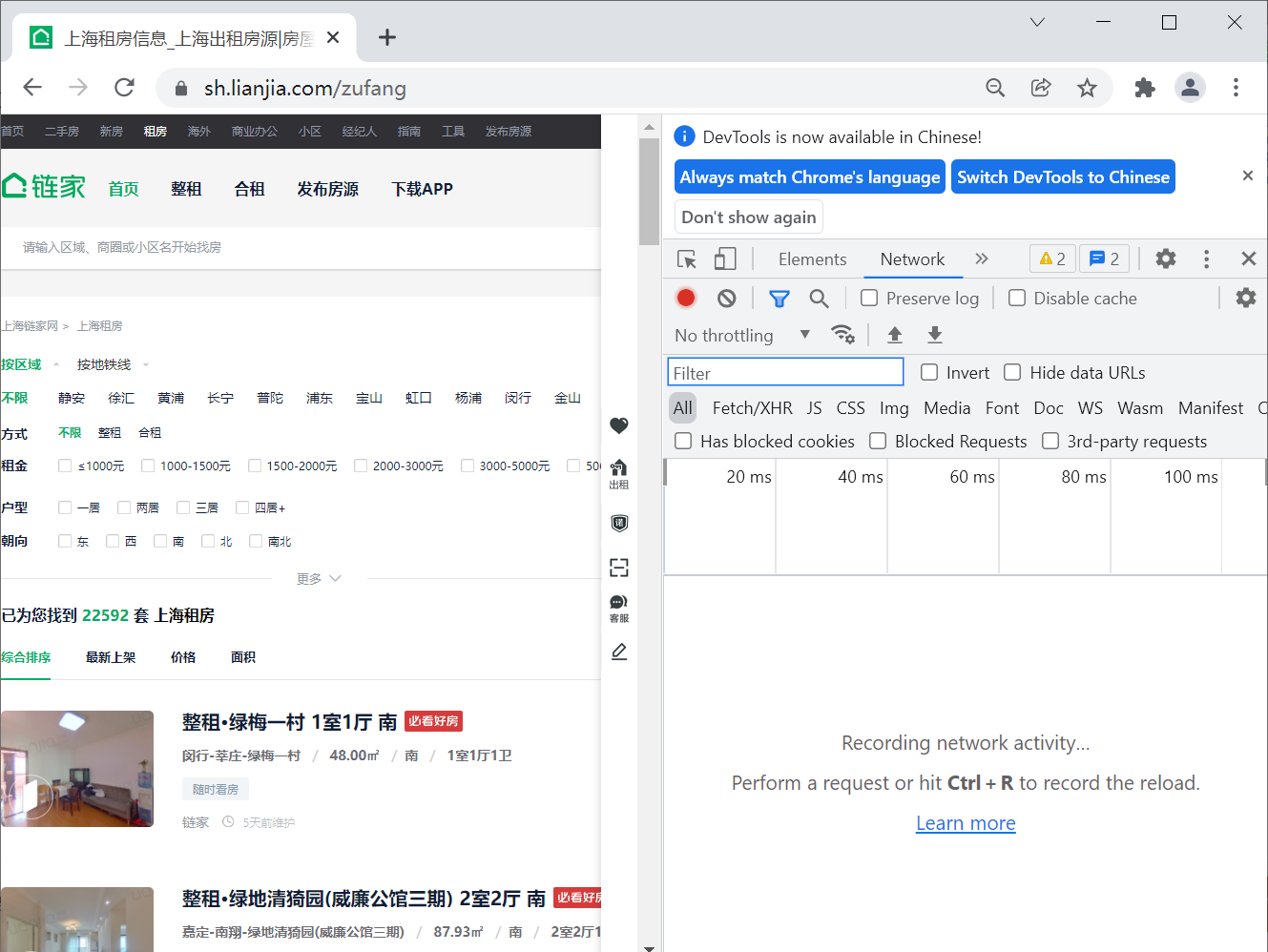Enable the Disable cache checkbox
The width and height of the screenshot is (1268, 952).
pos(1017,298)
